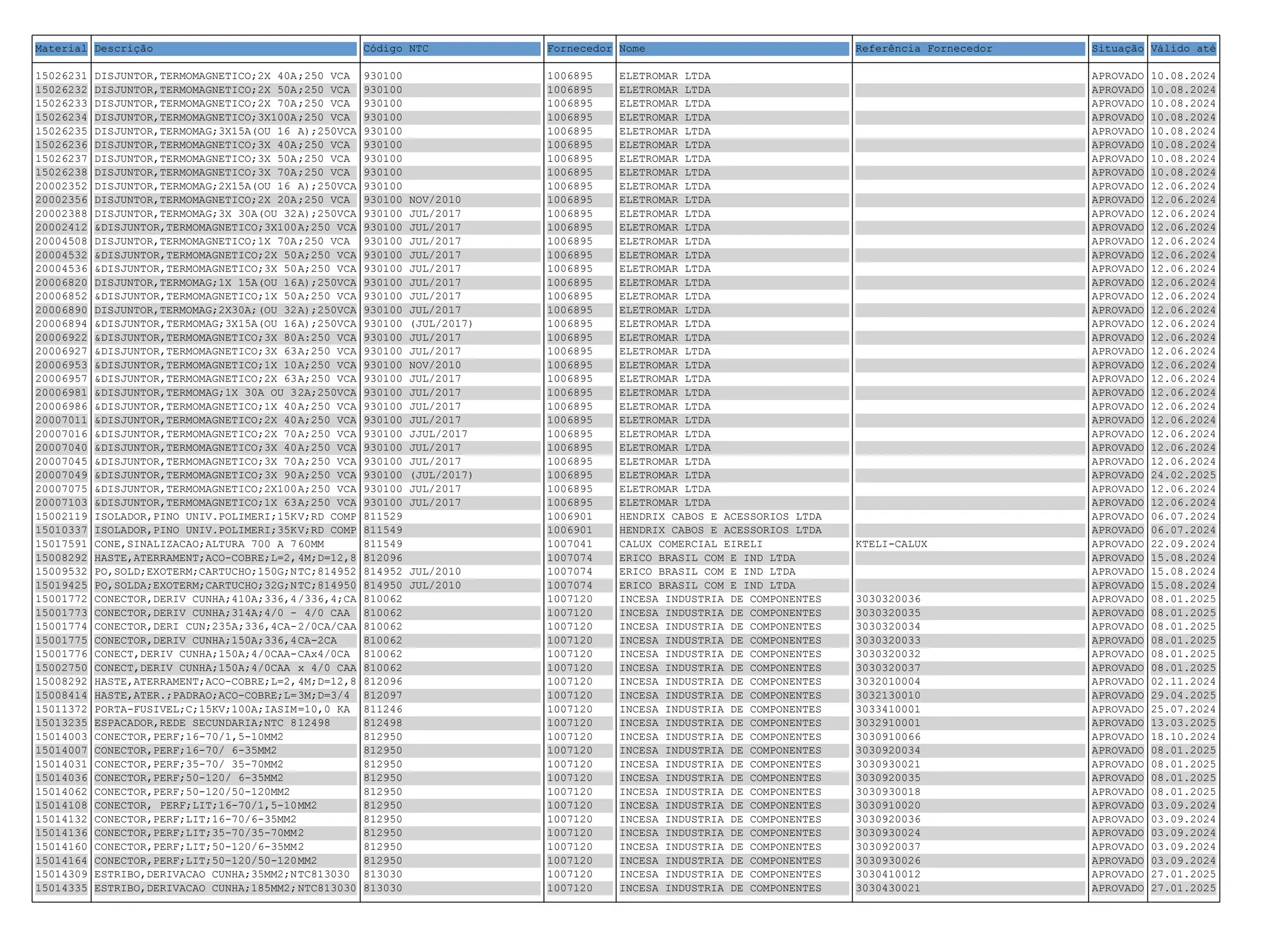
Task: Select reference number 3030320036
Action: click(x=888, y=600)
